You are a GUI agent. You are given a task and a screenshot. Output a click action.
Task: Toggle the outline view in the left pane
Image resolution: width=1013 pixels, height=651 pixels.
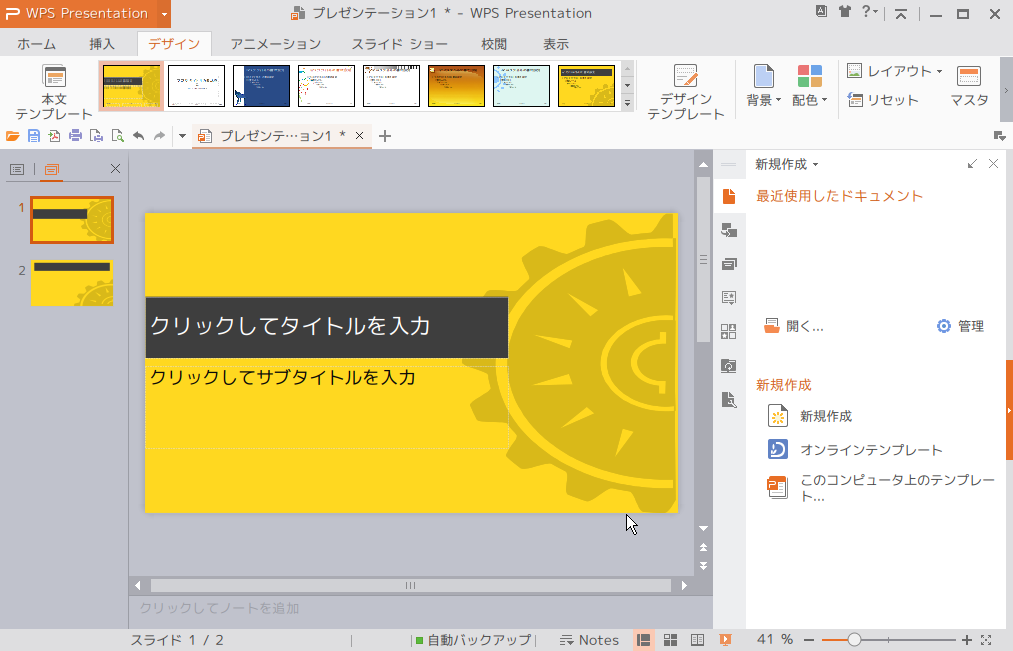(16, 169)
